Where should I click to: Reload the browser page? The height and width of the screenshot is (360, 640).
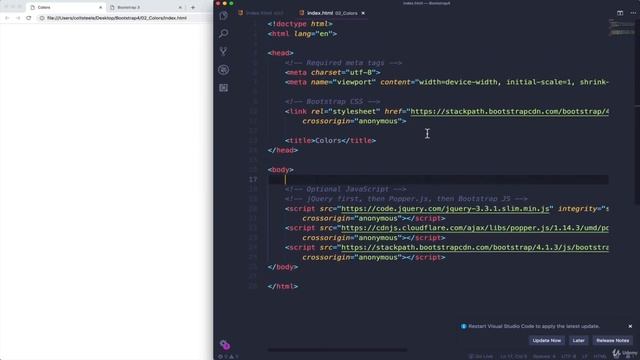(29, 18)
